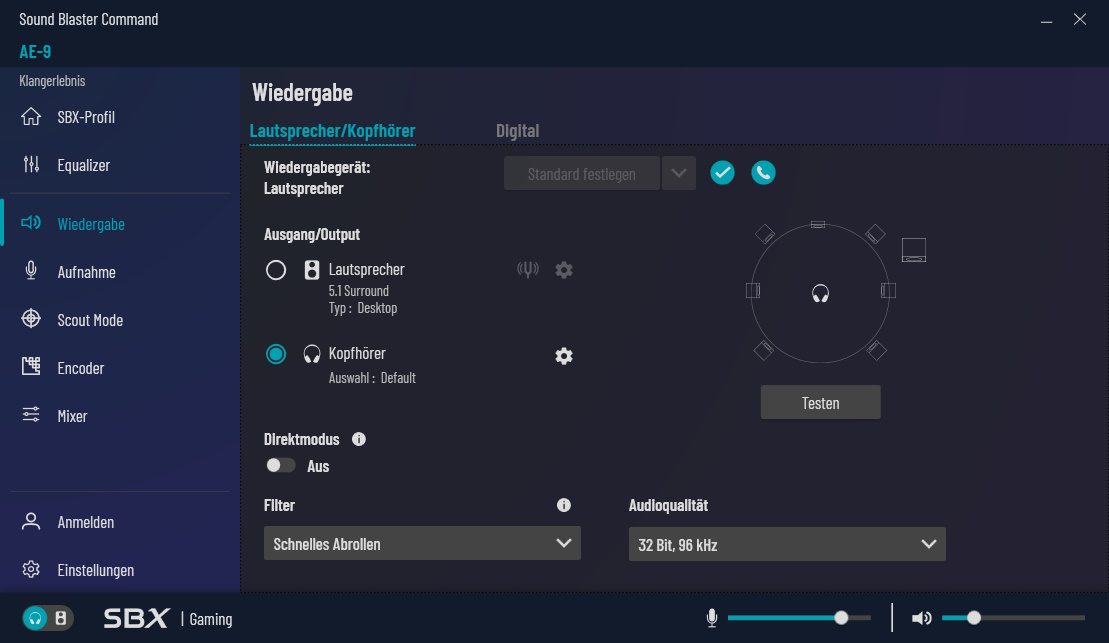1109x643 pixels.
Task: Close the Sound Blaster Command window
Action: pyautogui.click(x=1080, y=19)
